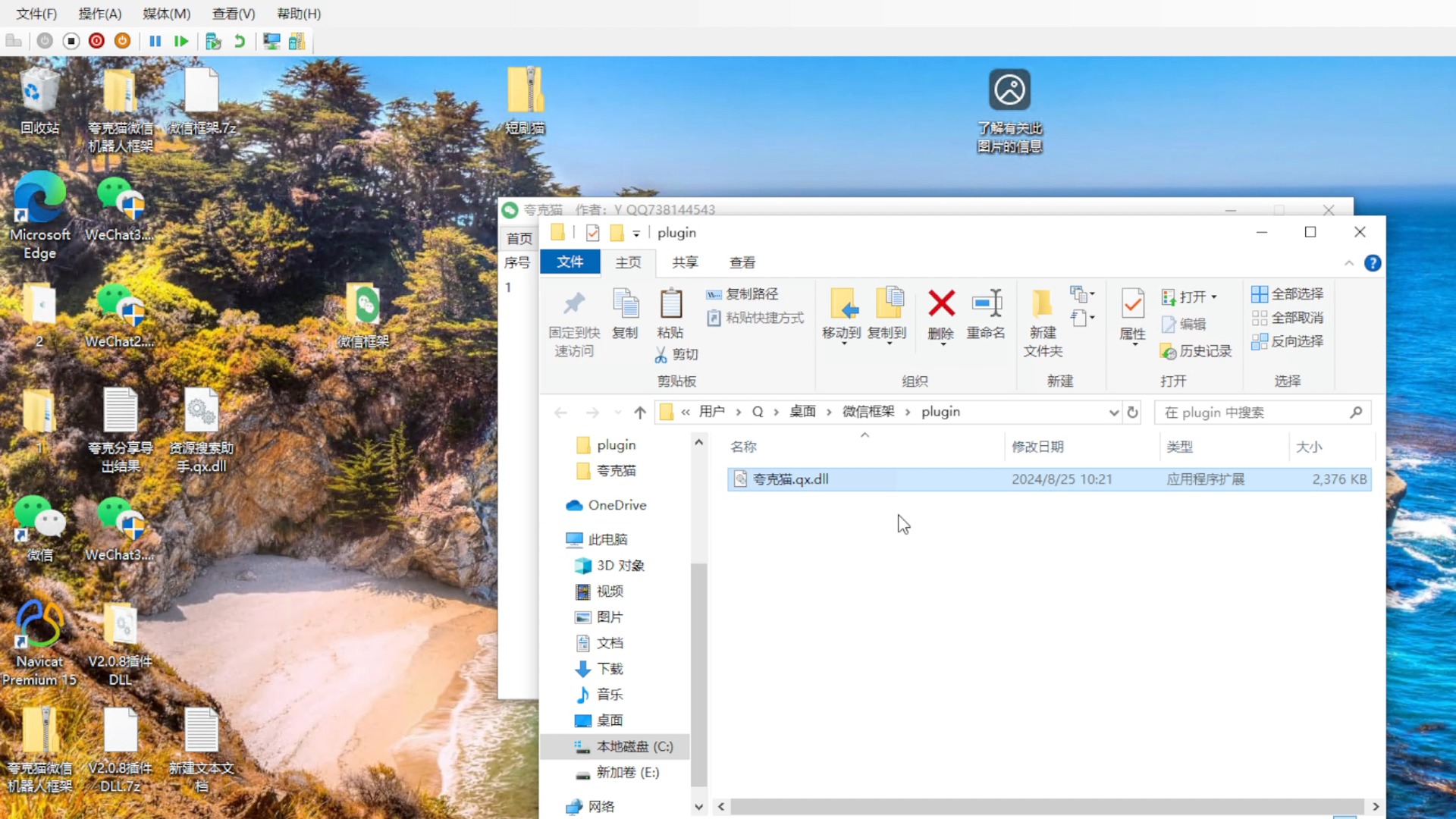Select 此电脑 in the navigation pane
Screen dimensions: 1456x819
(597, 539)
